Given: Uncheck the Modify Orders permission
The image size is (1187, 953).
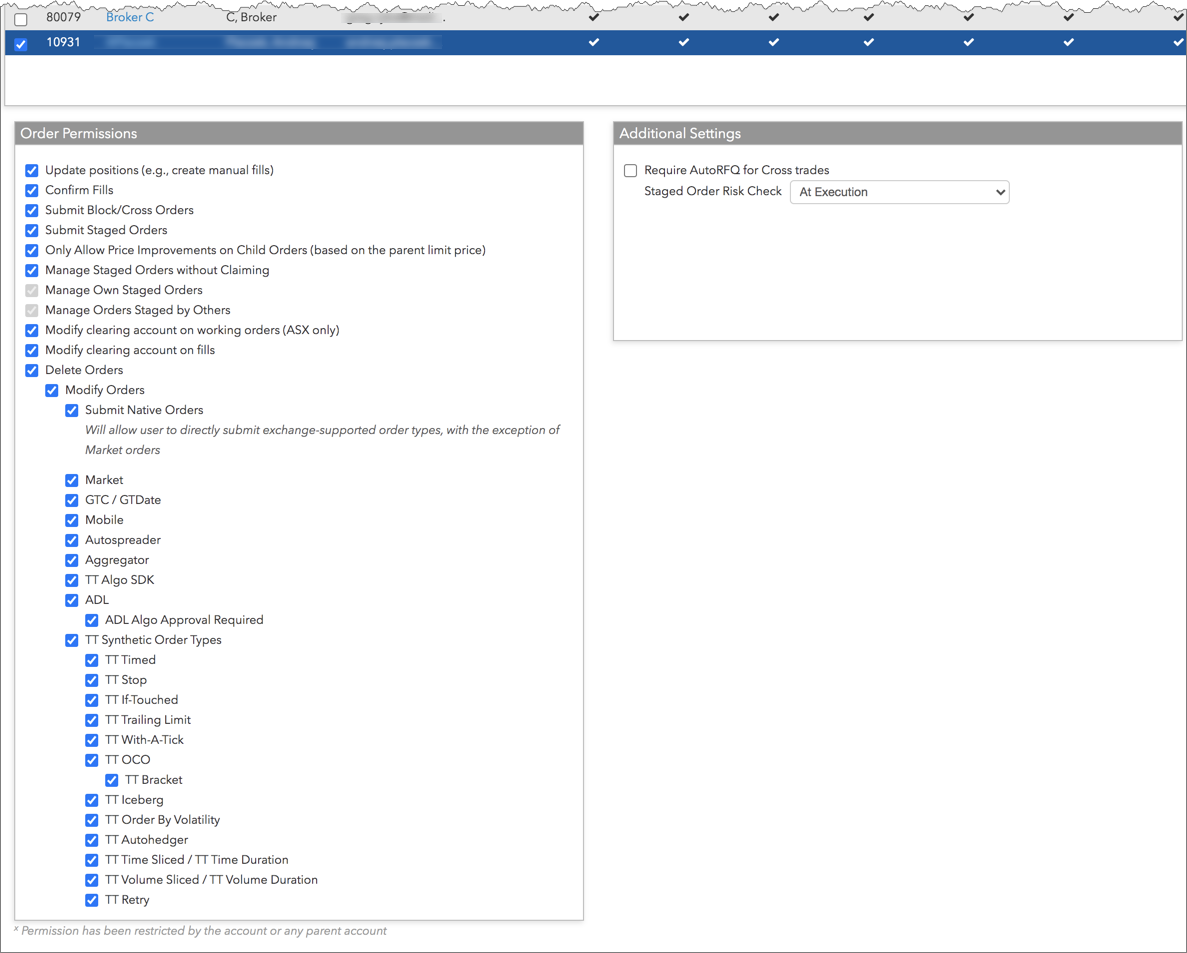Looking at the screenshot, I should [x=52, y=391].
